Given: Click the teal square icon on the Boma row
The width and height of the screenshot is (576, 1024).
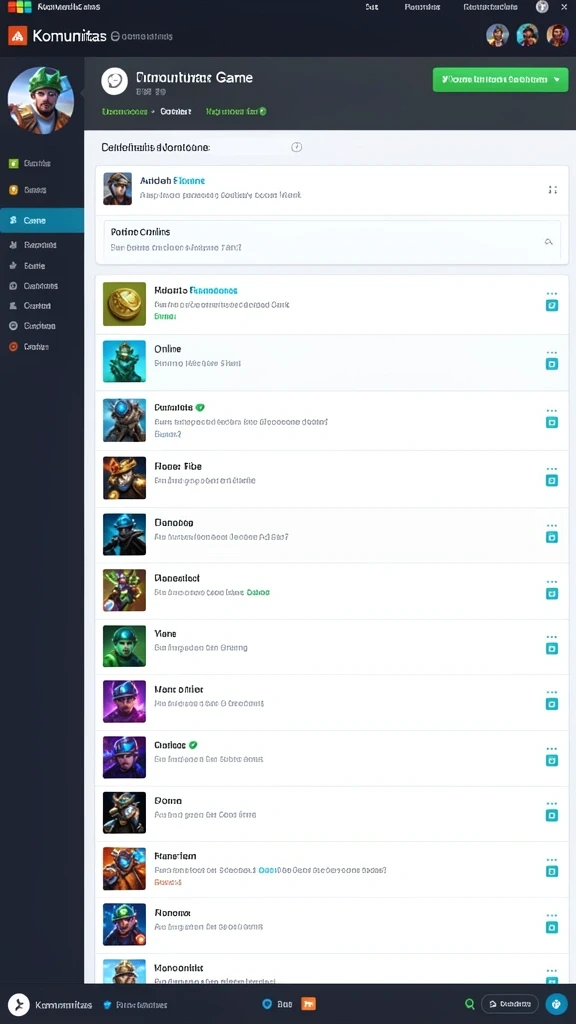Looking at the screenshot, I should click(552, 816).
